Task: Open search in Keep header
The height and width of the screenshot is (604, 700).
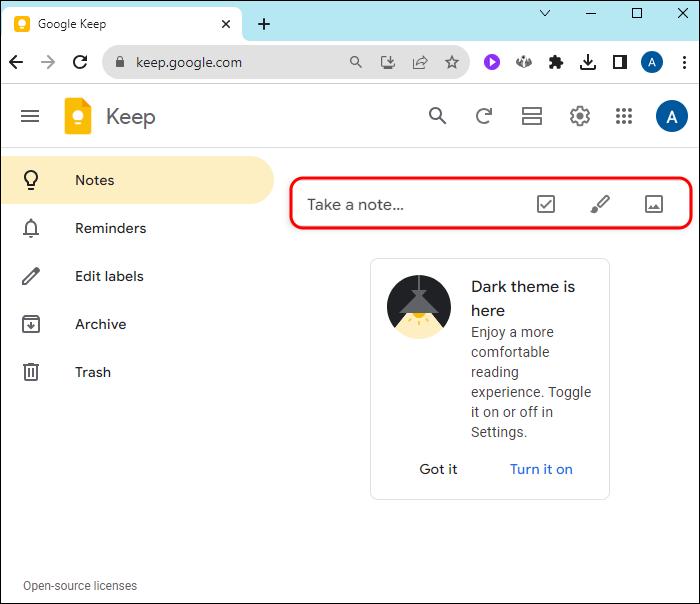Action: tap(438, 116)
